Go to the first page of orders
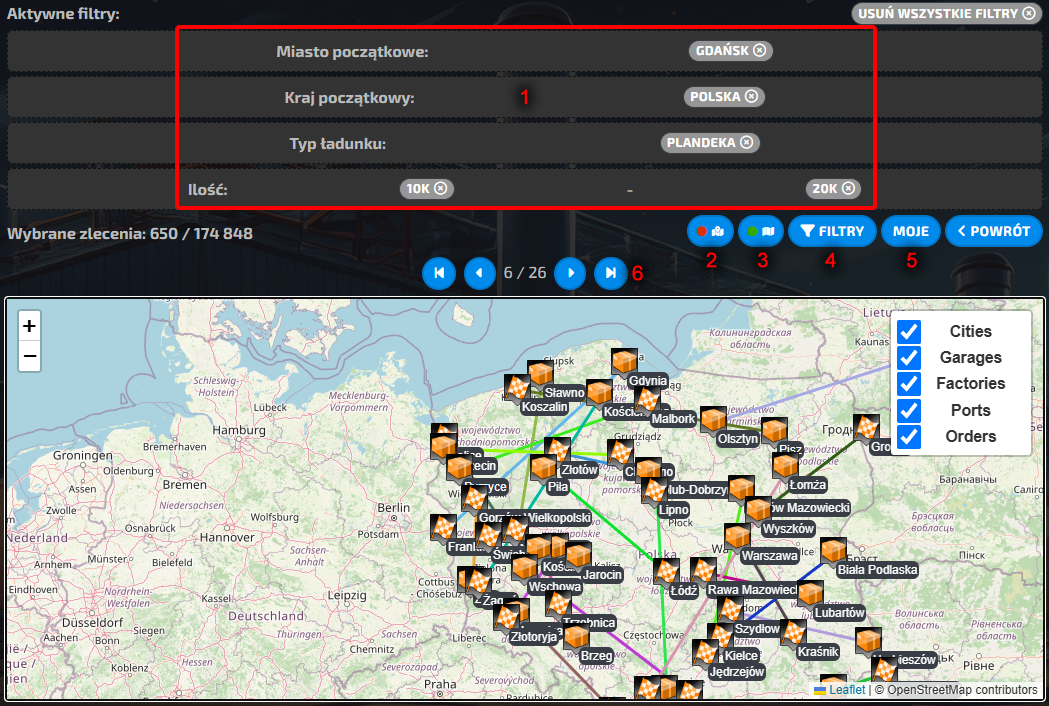This screenshot has height=706, width=1049. (x=438, y=273)
